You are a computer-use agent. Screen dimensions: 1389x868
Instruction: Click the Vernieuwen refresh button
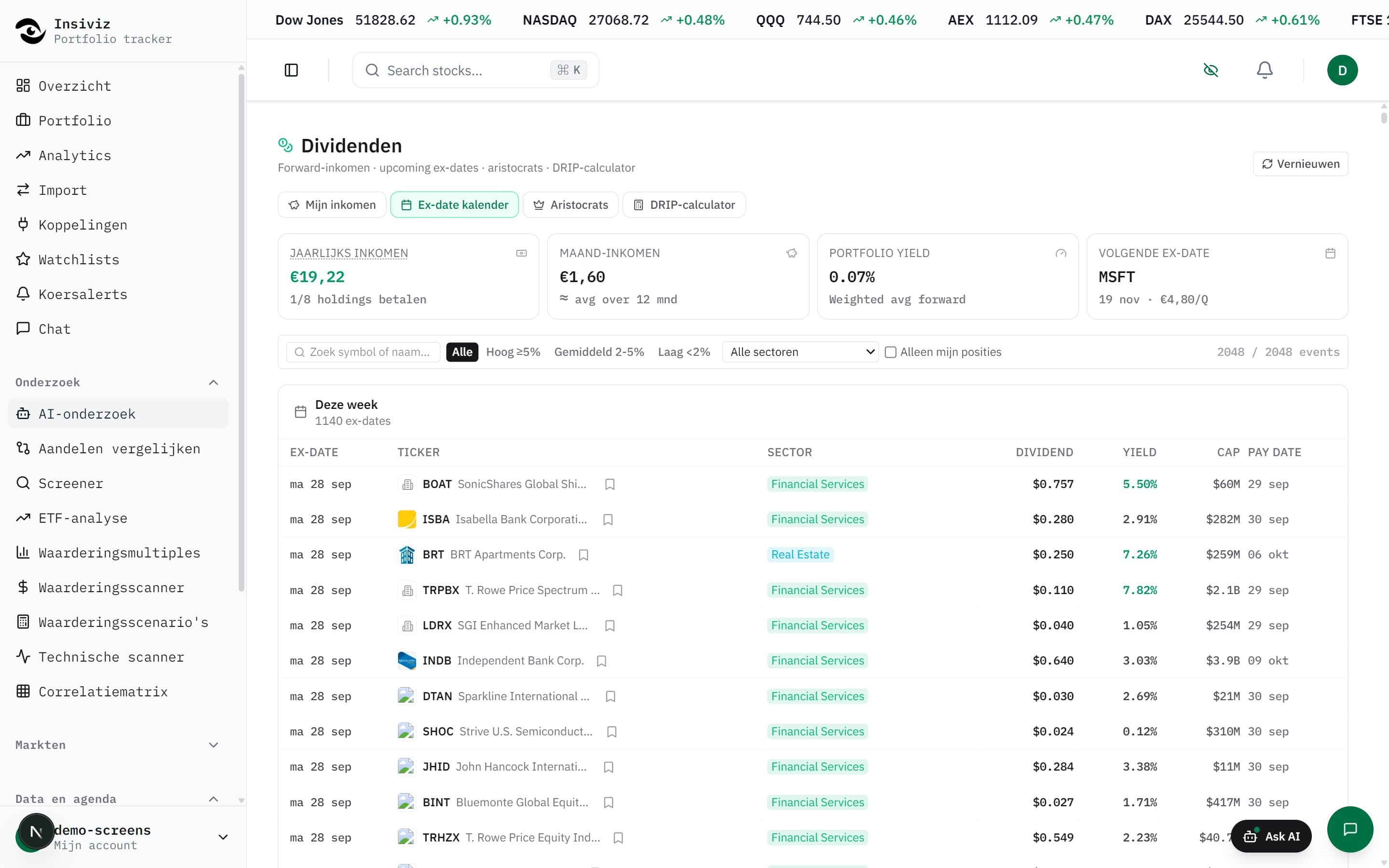[1300, 164]
